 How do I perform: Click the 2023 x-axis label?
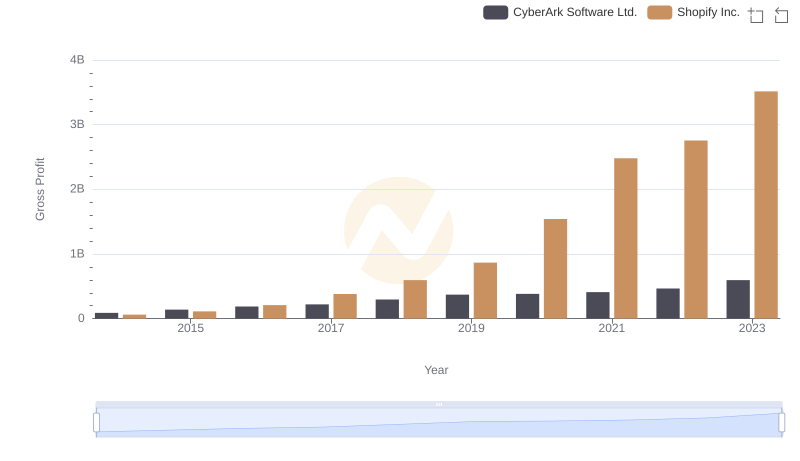(x=752, y=328)
